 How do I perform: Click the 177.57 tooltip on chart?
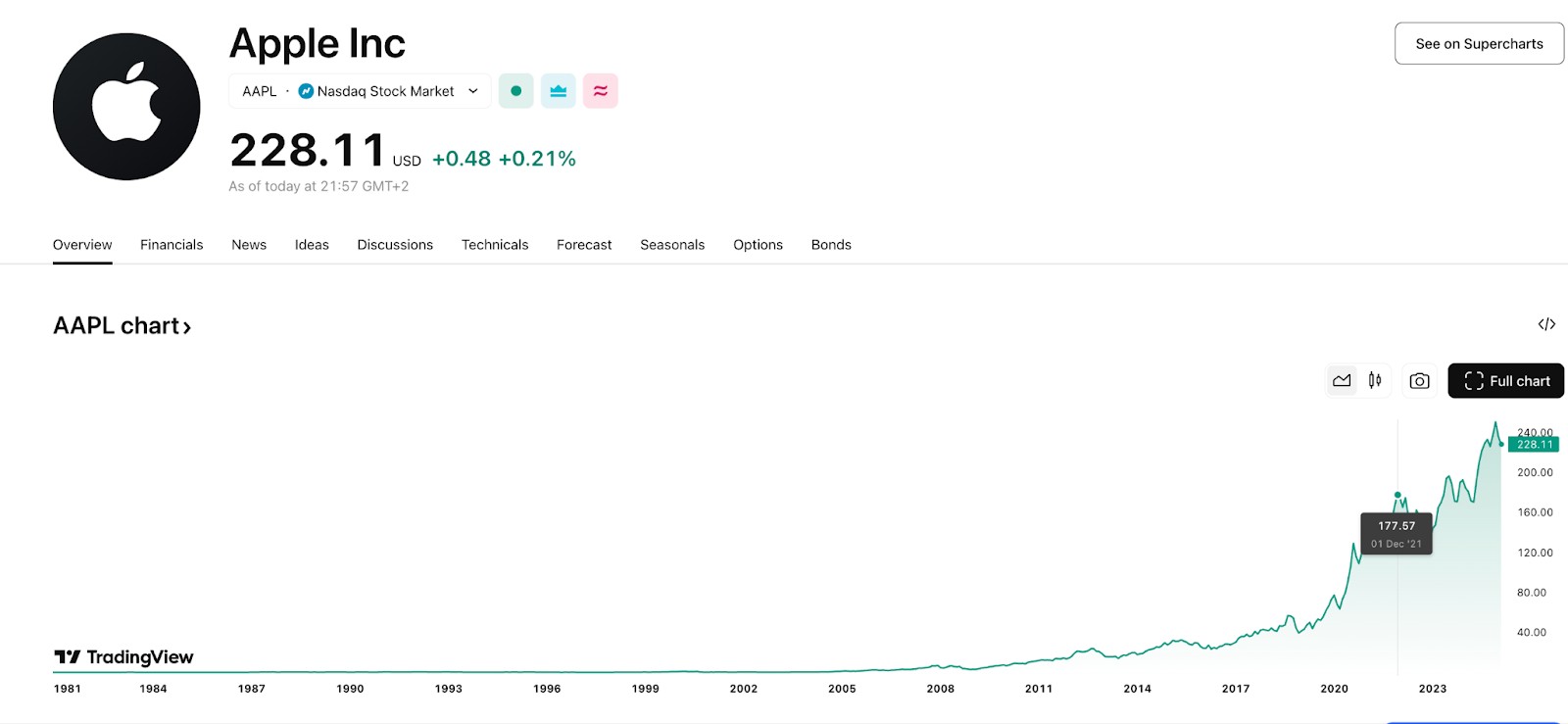tap(1396, 534)
